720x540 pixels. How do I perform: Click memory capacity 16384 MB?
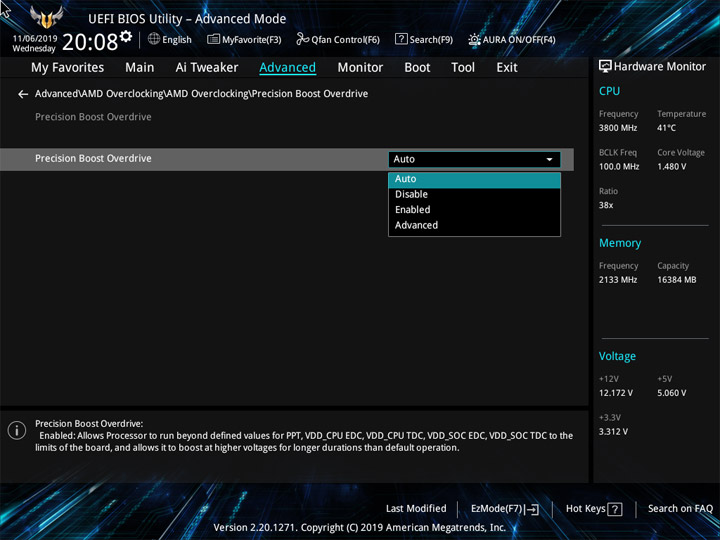[x=676, y=280]
